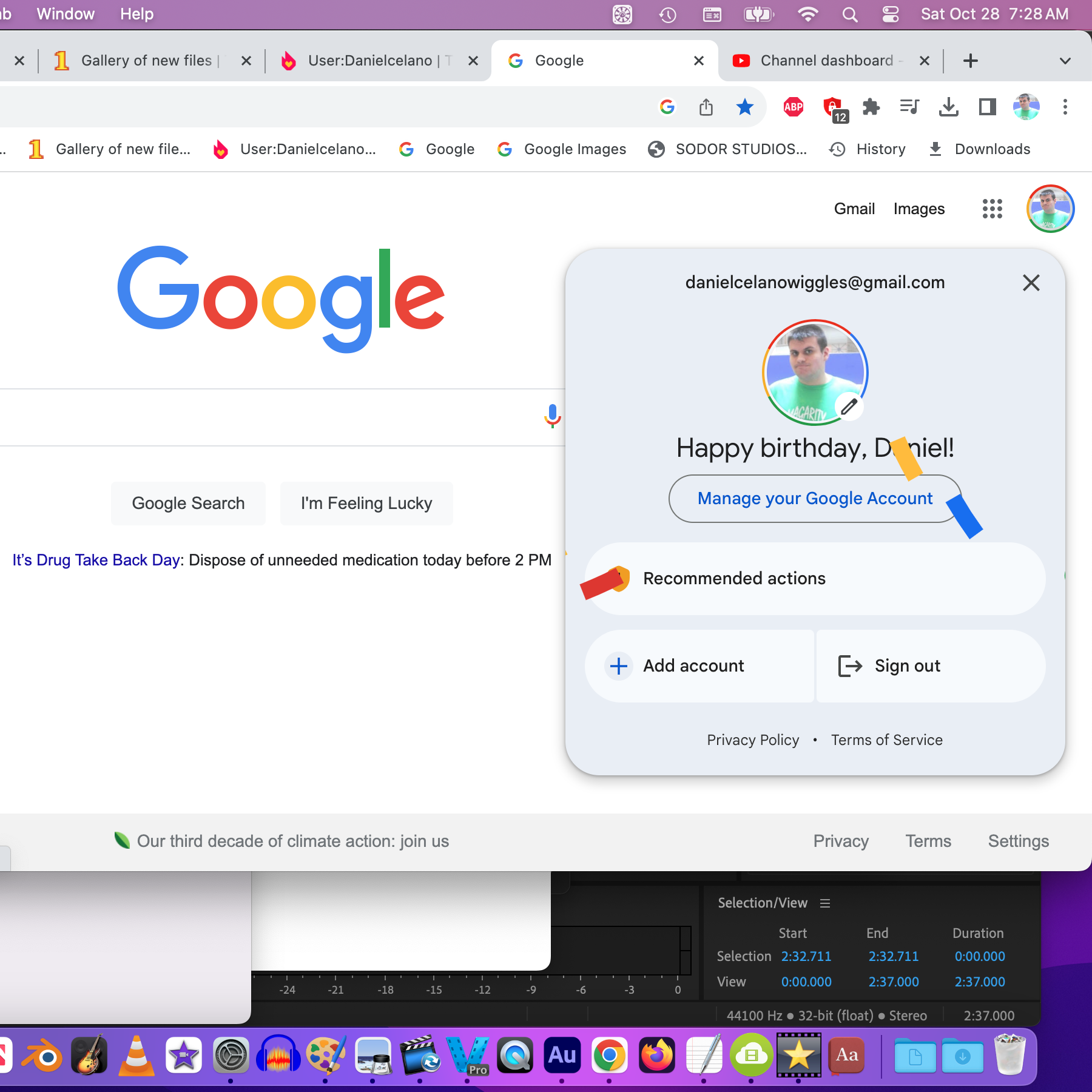Open Chrome downloads tray icon

(948, 107)
